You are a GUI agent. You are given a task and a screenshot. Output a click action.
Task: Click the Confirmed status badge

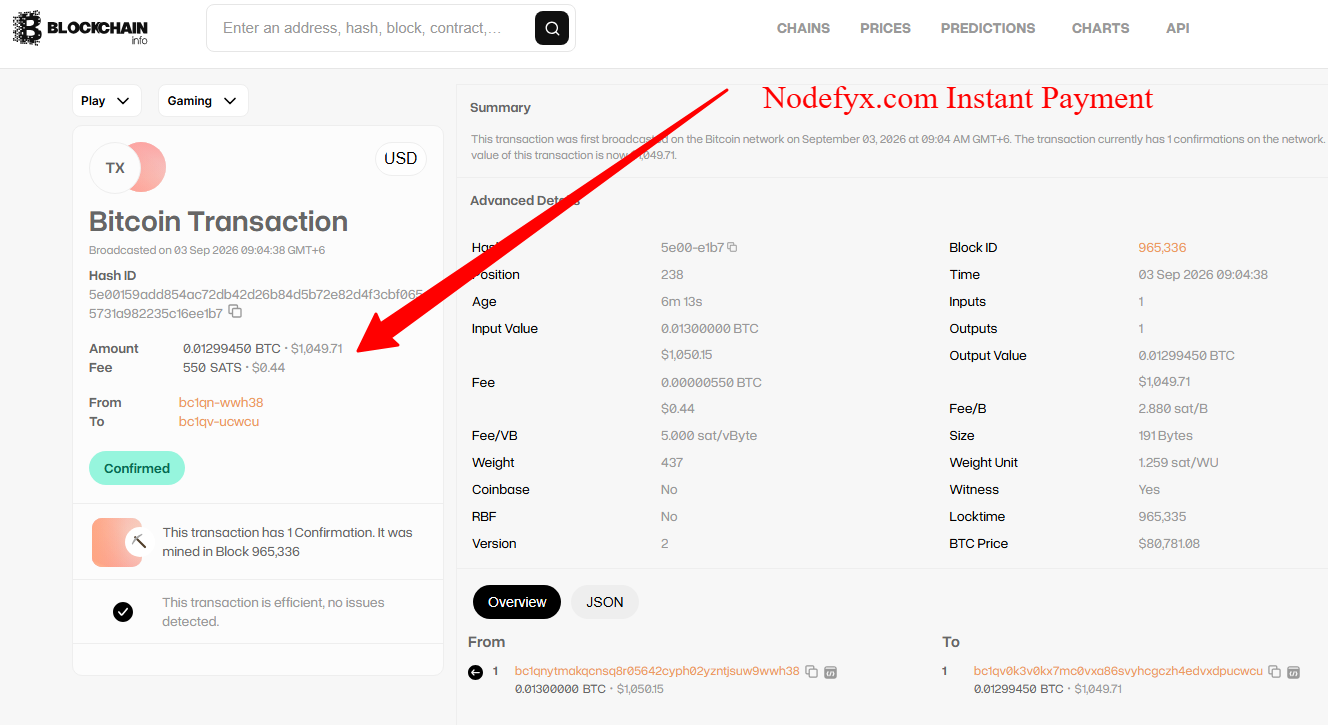[x=137, y=468]
